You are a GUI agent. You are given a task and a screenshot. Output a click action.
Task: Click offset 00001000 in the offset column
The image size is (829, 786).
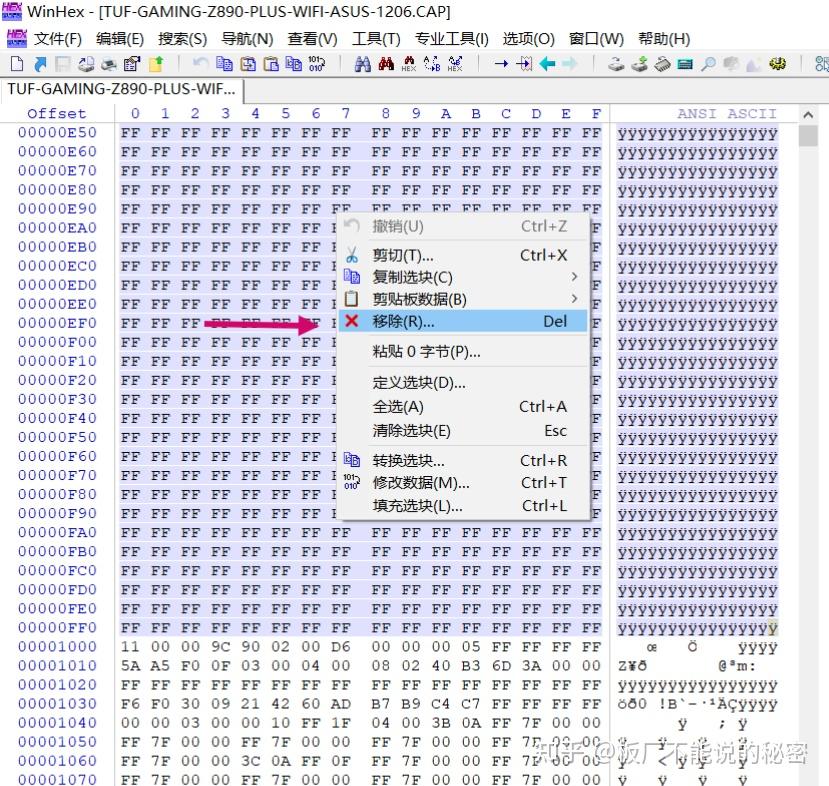(x=57, y=646)
